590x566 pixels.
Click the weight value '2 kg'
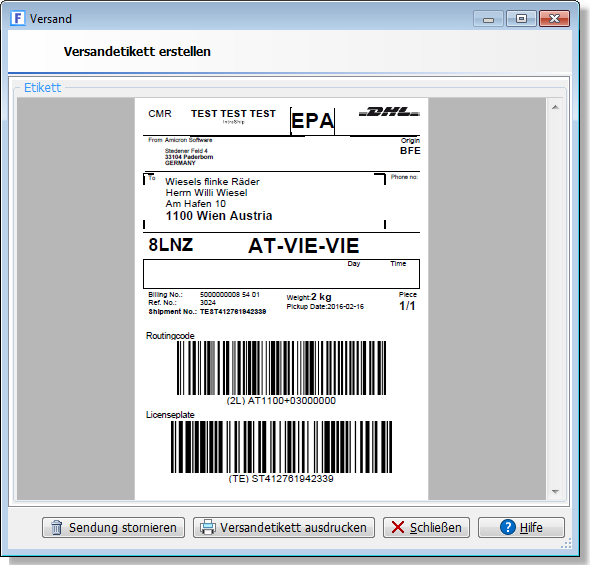coord(321,297)
